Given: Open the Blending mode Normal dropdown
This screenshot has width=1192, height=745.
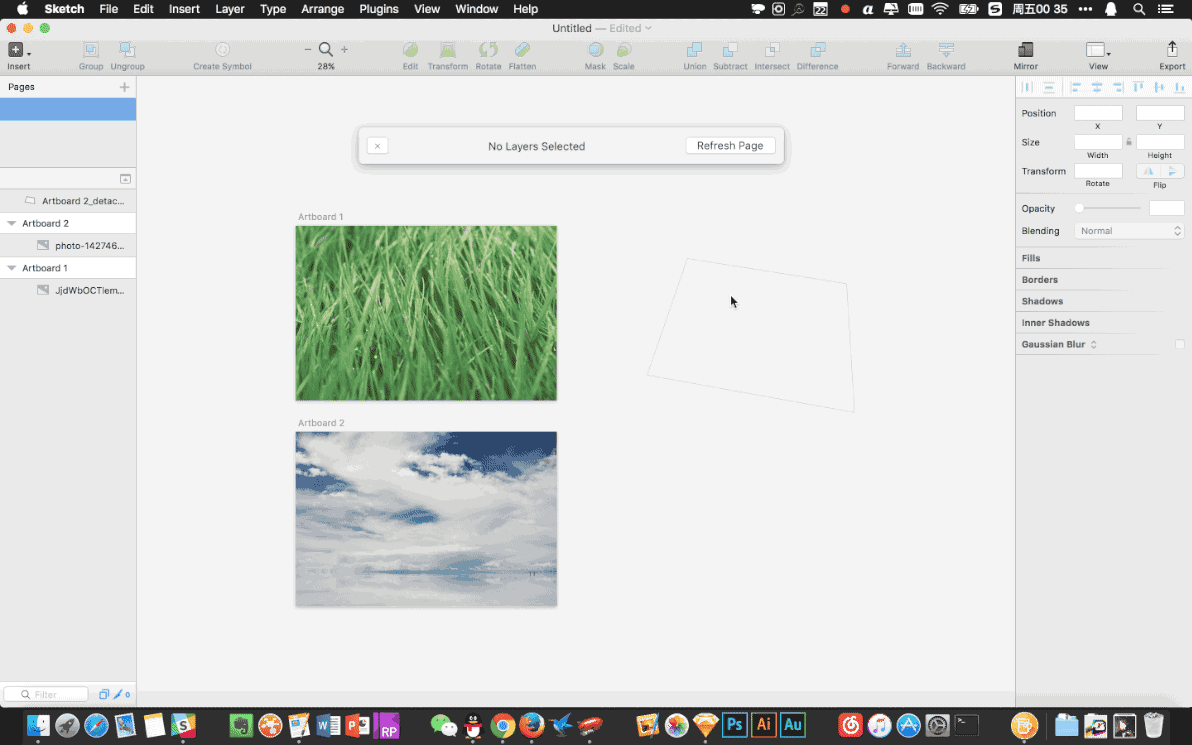Looking at the screenshot, I should pyautogui.click(x=1129, y=231).
